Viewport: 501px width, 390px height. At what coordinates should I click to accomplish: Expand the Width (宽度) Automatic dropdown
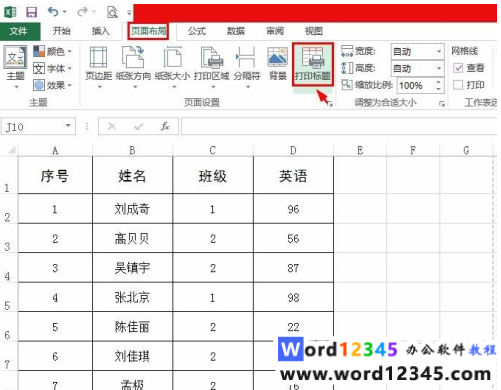(439, 51)
